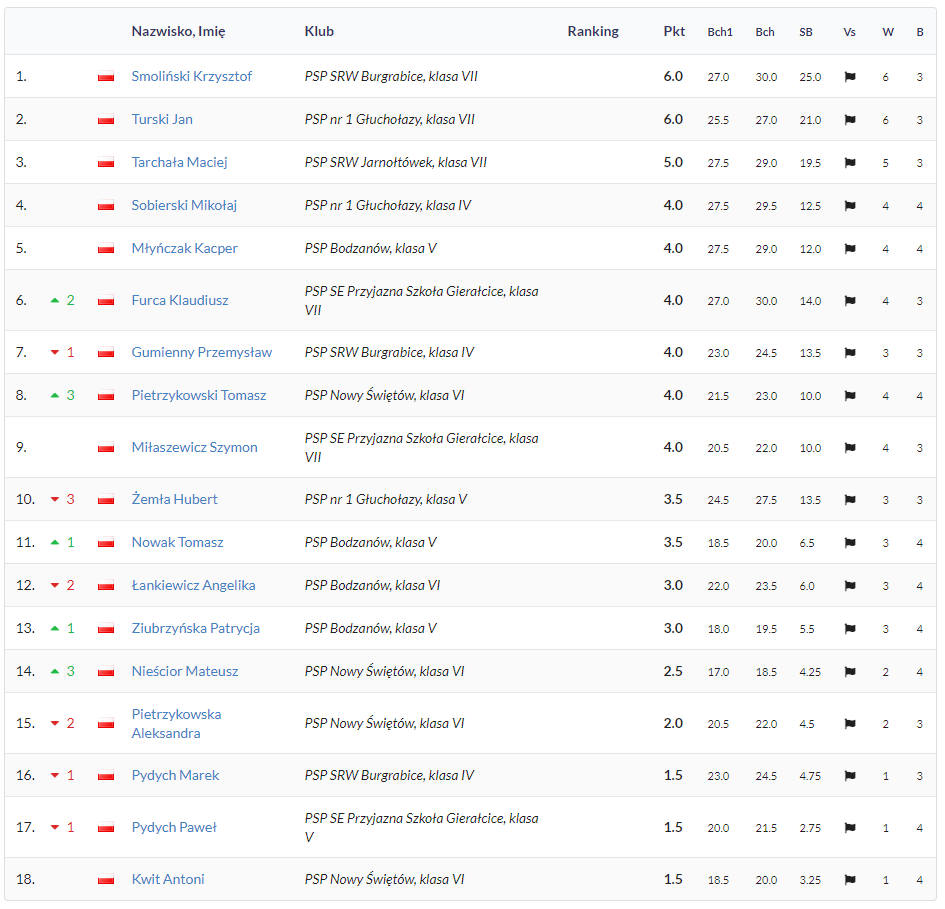The width and height of the screenshot is (945, 909).
Task: Open Turski Jan's player link
Action: (162, 119)
